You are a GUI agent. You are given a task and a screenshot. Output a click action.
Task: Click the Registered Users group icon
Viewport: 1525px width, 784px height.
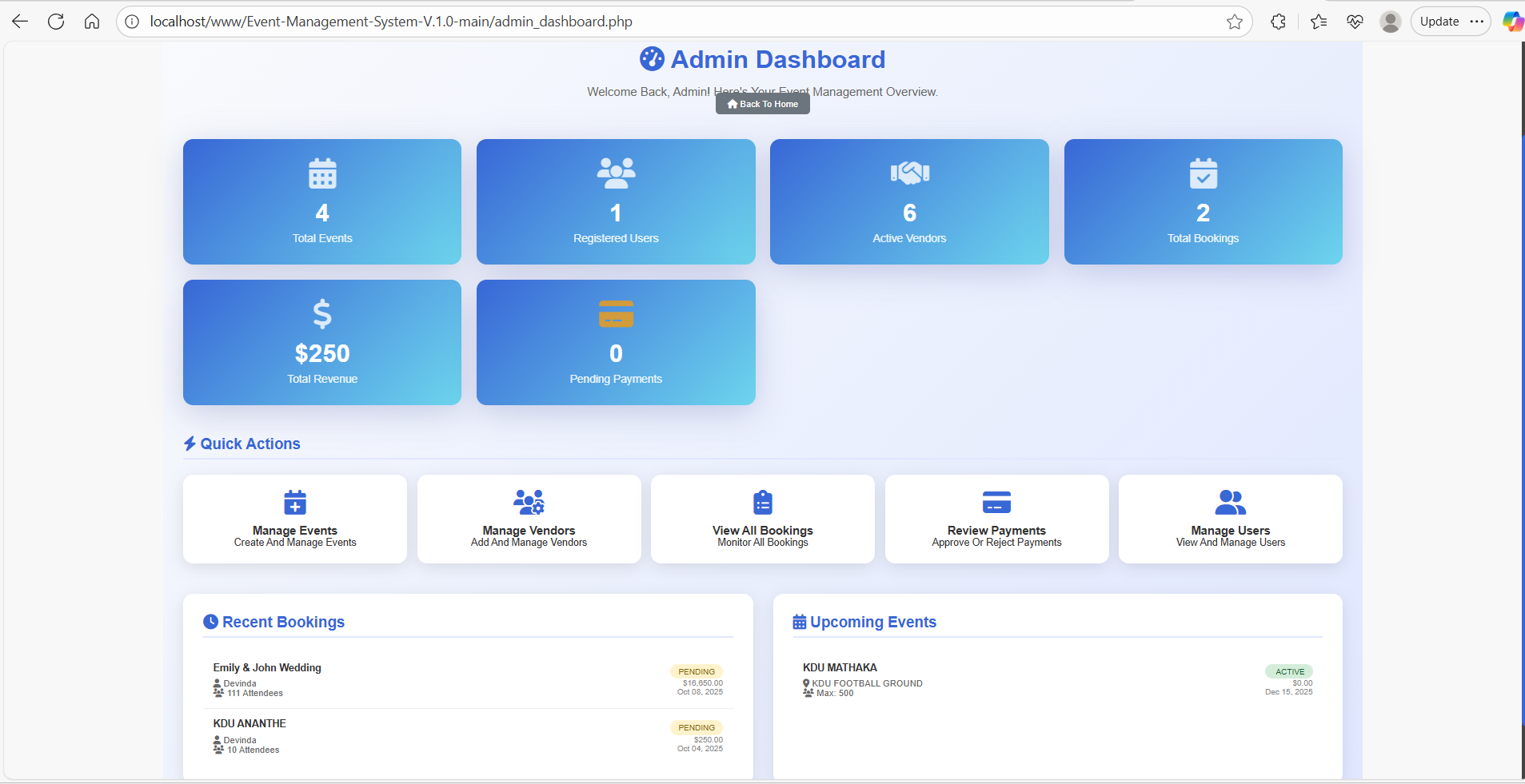pyautogui.click(x=616, y=173)
